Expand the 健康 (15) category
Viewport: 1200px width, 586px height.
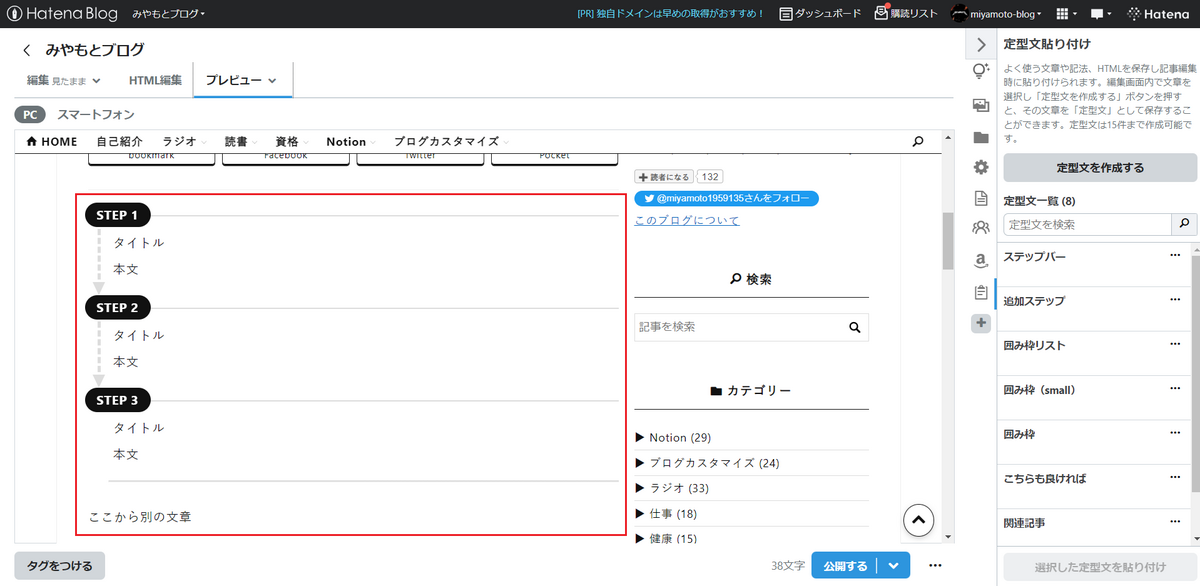[x=666, y=539]
